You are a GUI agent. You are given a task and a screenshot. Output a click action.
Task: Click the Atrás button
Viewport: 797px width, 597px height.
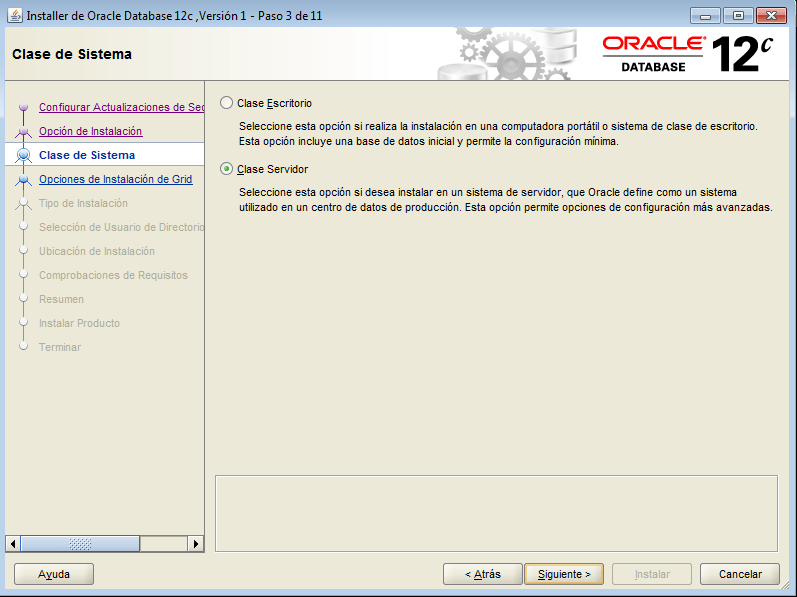(x=483, y=574)
